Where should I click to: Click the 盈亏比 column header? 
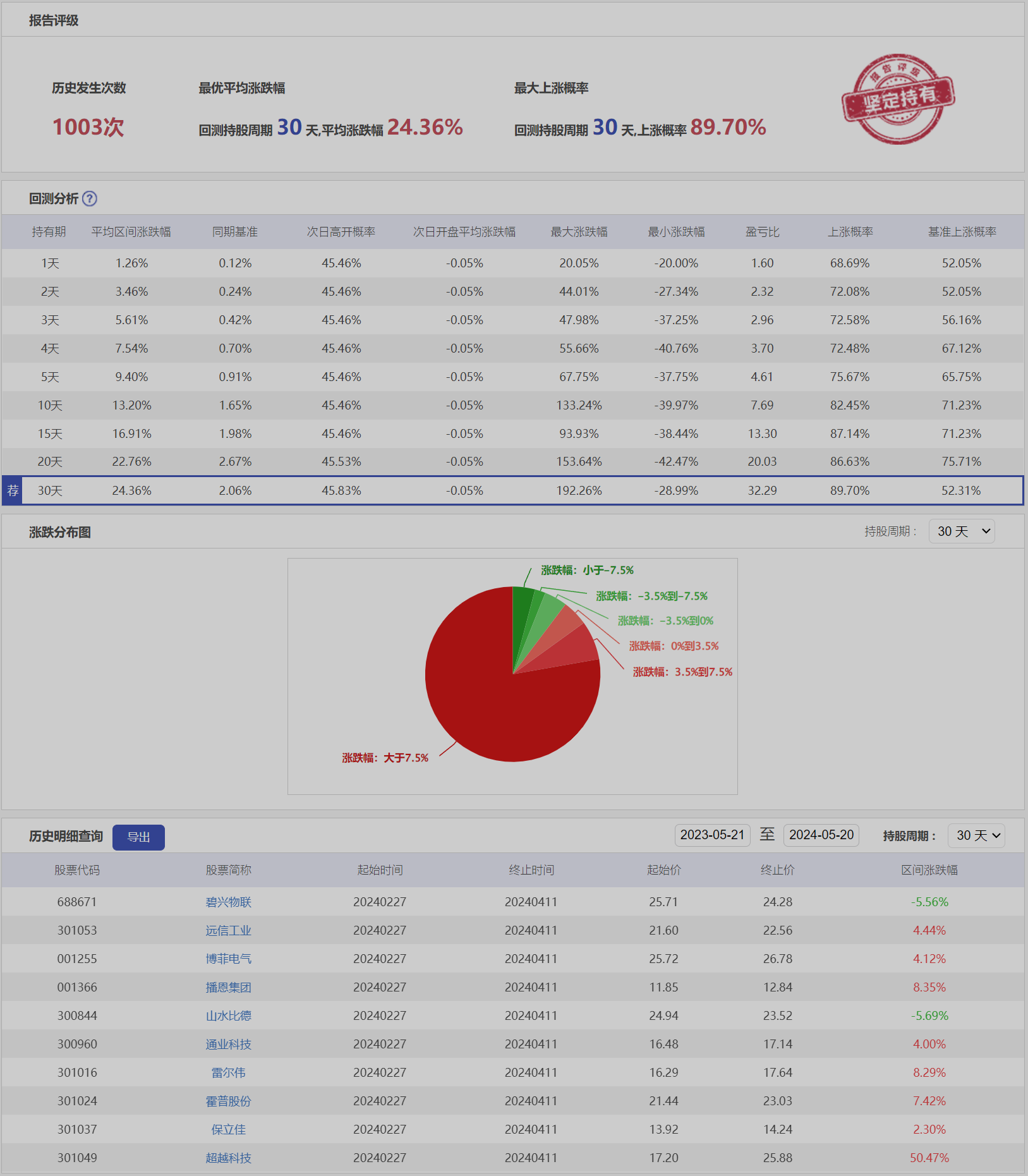point(762,232)
